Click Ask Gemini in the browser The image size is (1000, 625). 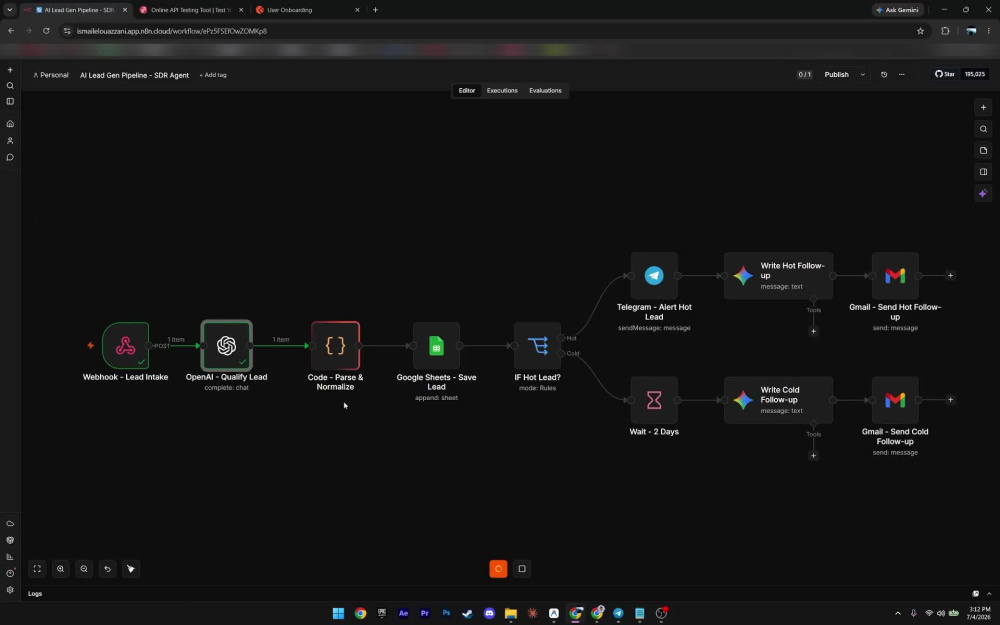click(897, 10)
